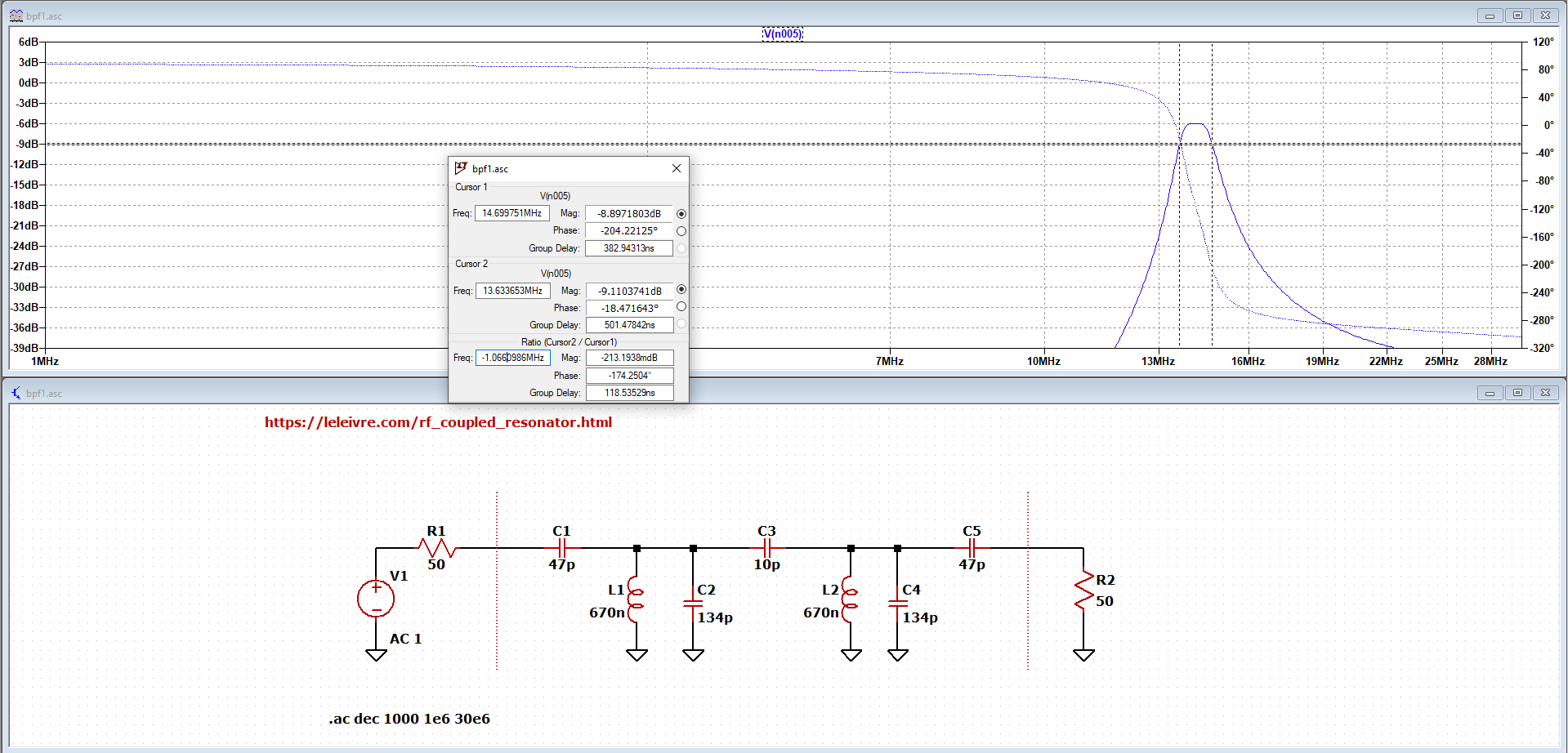
Task: Click the -200° right phase axis label
Action: tap(1542, 265)
